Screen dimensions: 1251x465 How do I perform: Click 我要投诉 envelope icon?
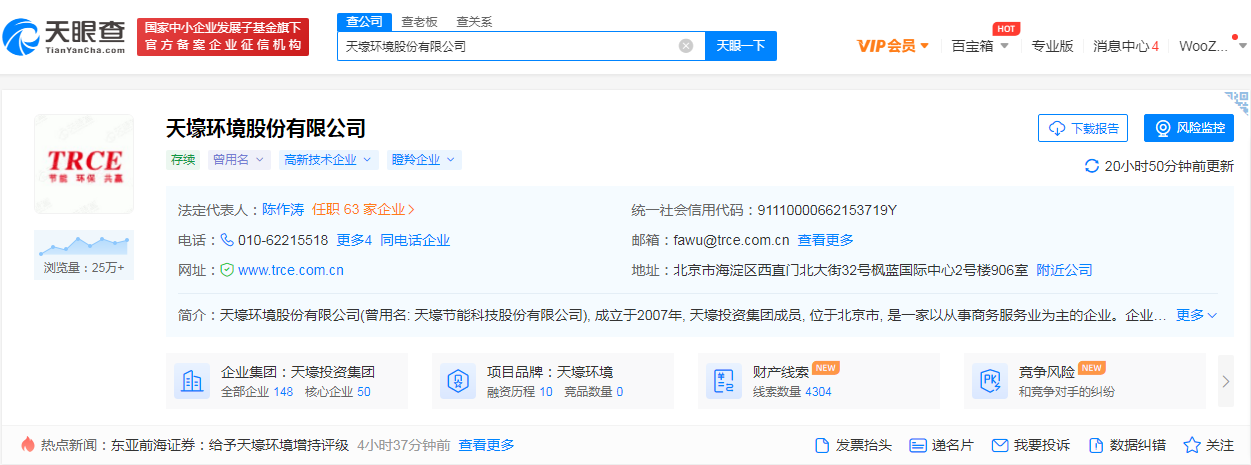pos(999,445)
